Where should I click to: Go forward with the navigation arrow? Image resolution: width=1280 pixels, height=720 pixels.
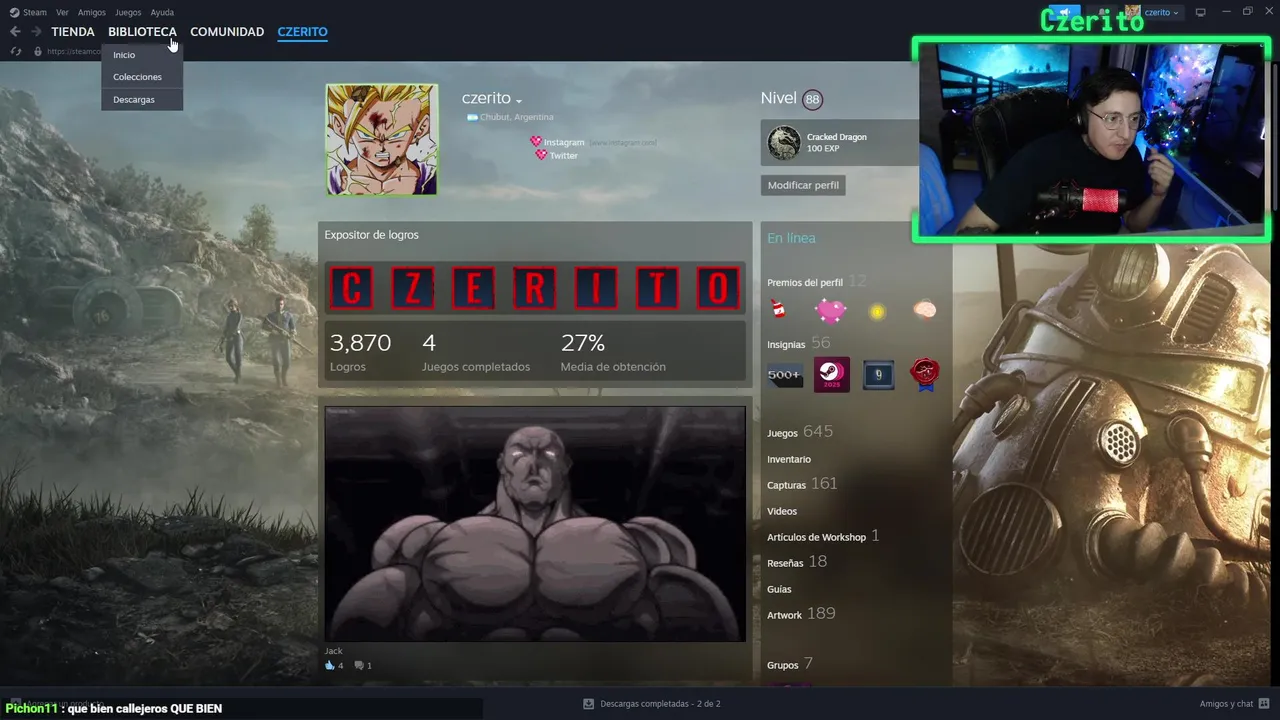click(37, 32)
